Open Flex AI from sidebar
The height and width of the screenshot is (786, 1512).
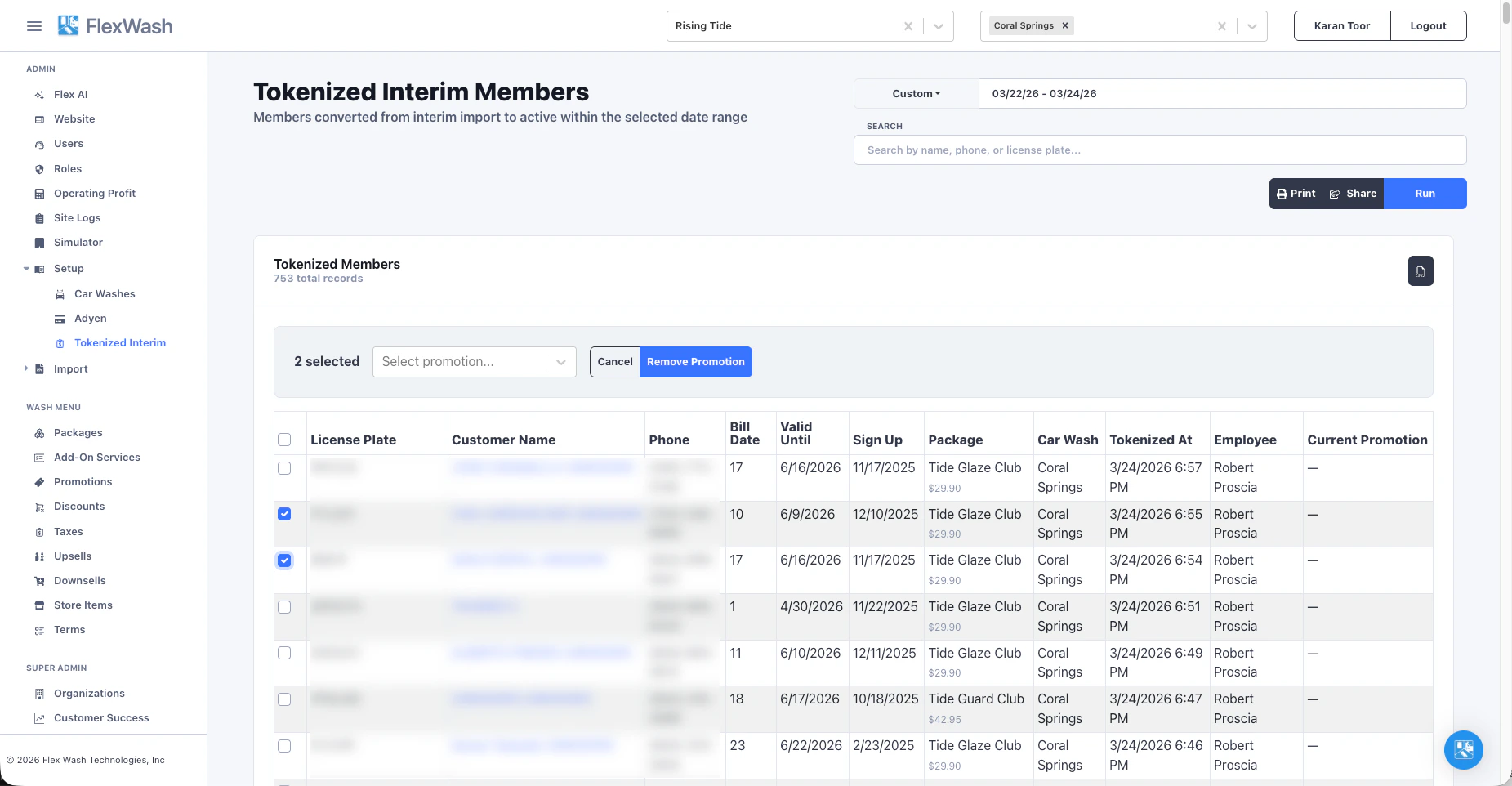coord(71,95)
